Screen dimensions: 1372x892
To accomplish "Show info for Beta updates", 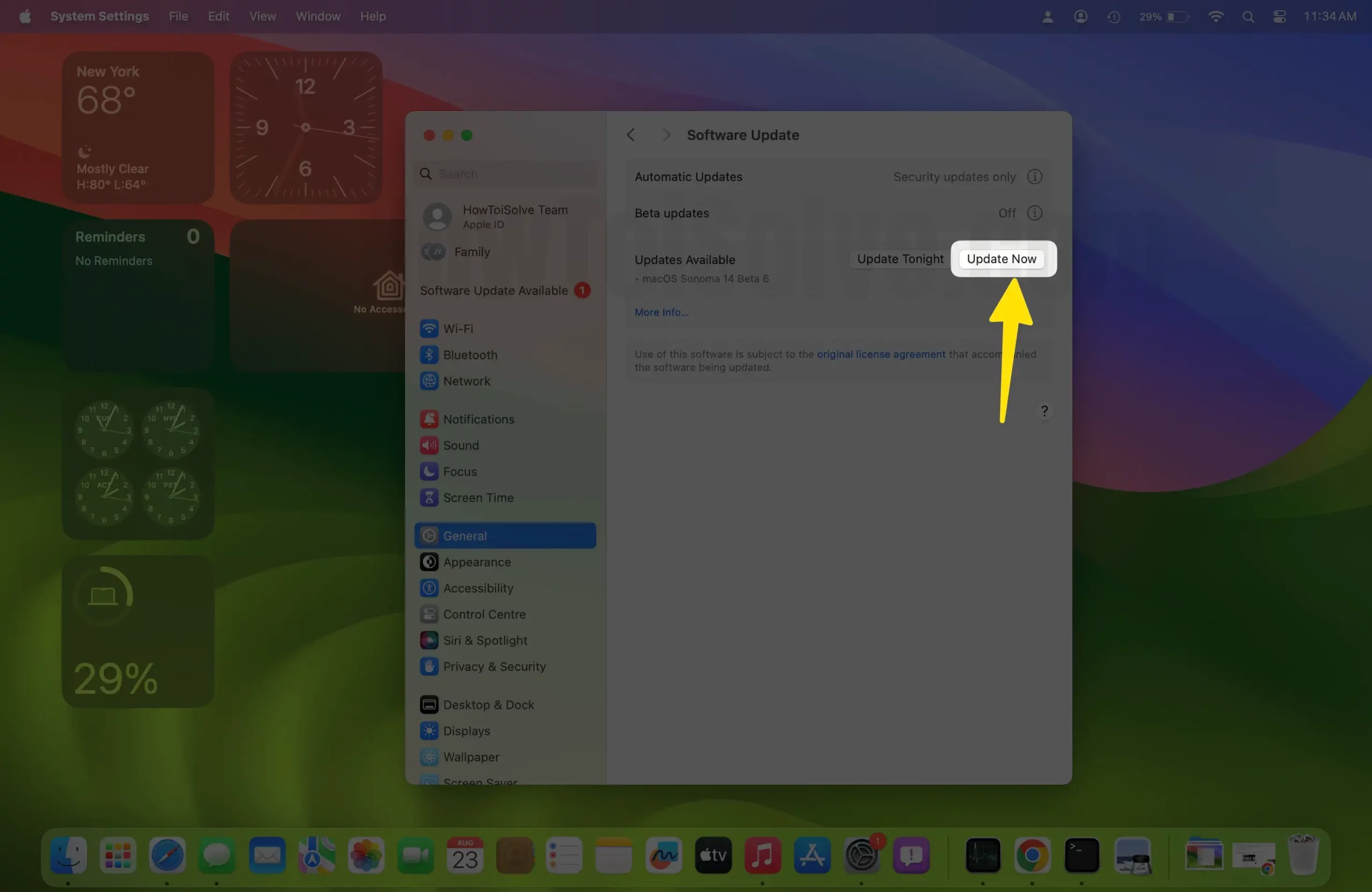I will pyautogui.click(x=1034, y=213).
